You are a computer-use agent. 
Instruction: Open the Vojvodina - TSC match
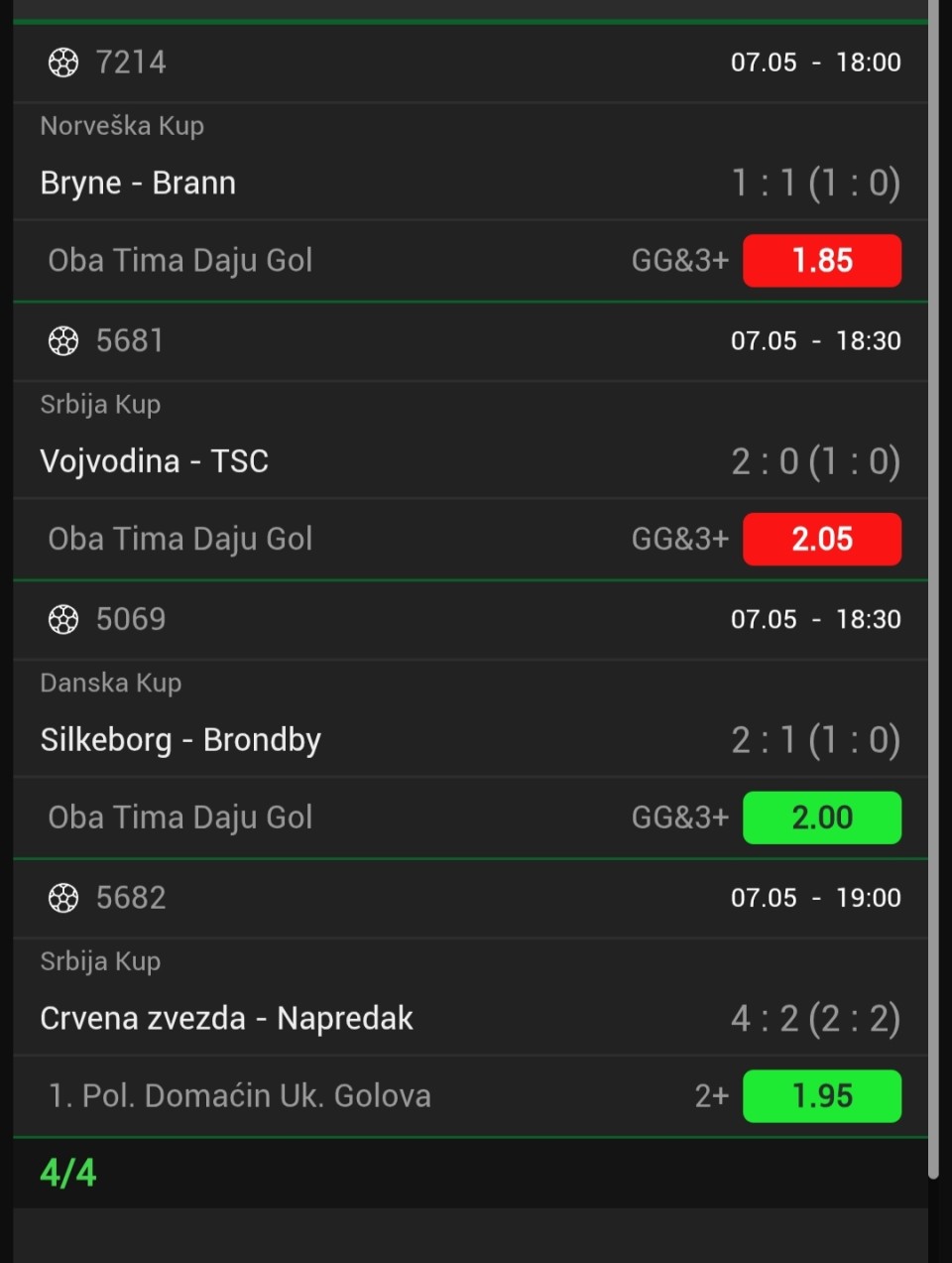[154, 461]
